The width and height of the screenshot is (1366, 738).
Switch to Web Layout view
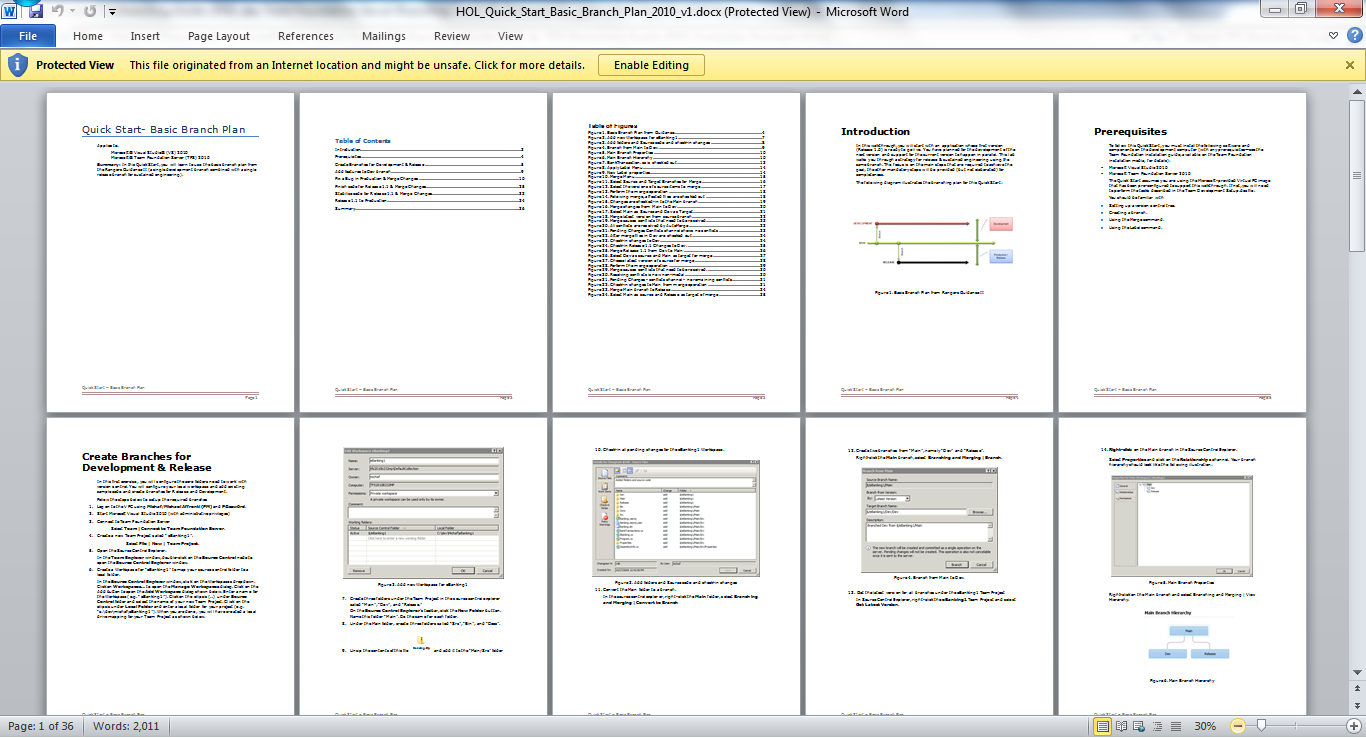pos(1140,726)
